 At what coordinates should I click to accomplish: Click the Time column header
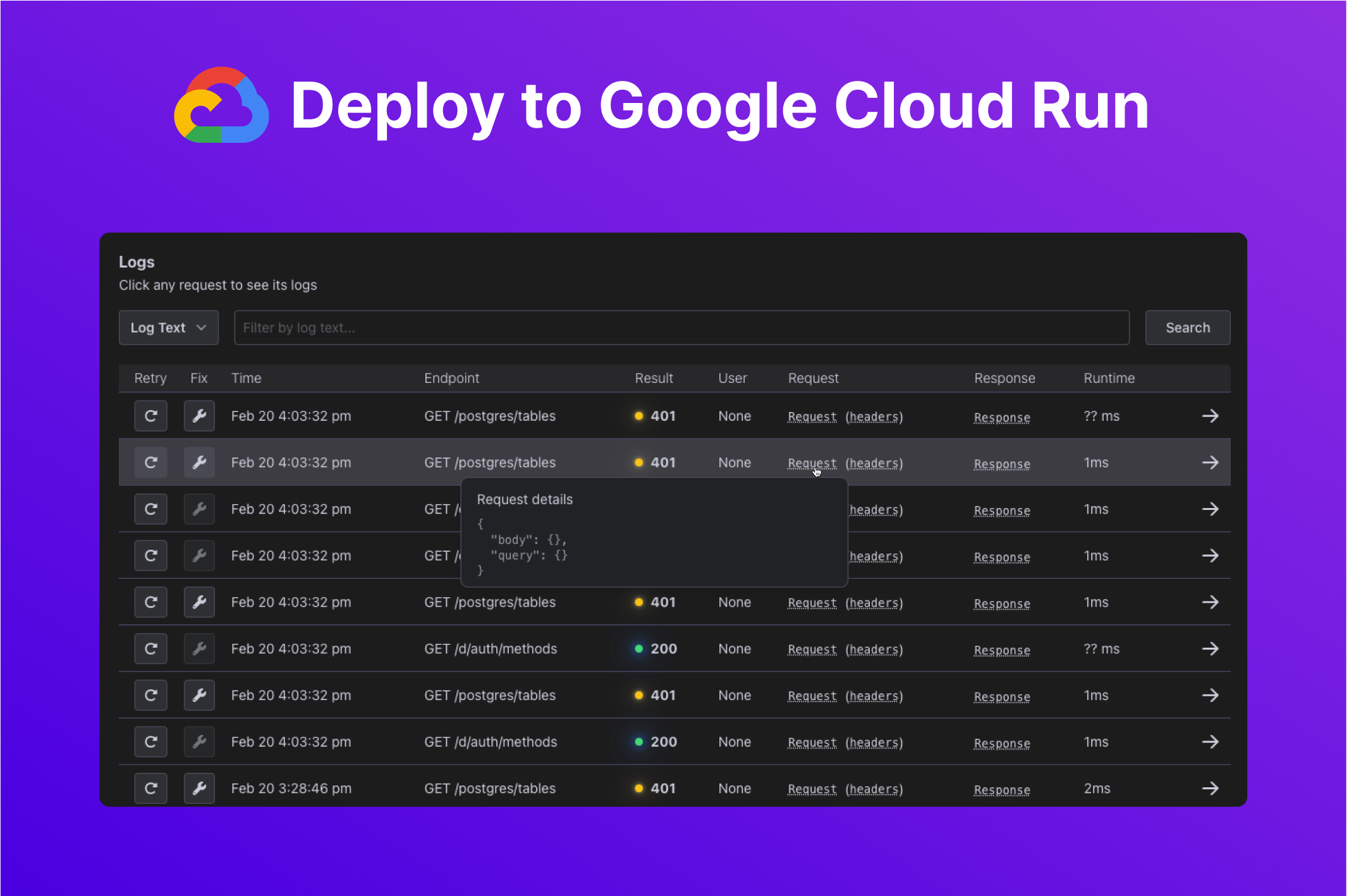[246, 378]
